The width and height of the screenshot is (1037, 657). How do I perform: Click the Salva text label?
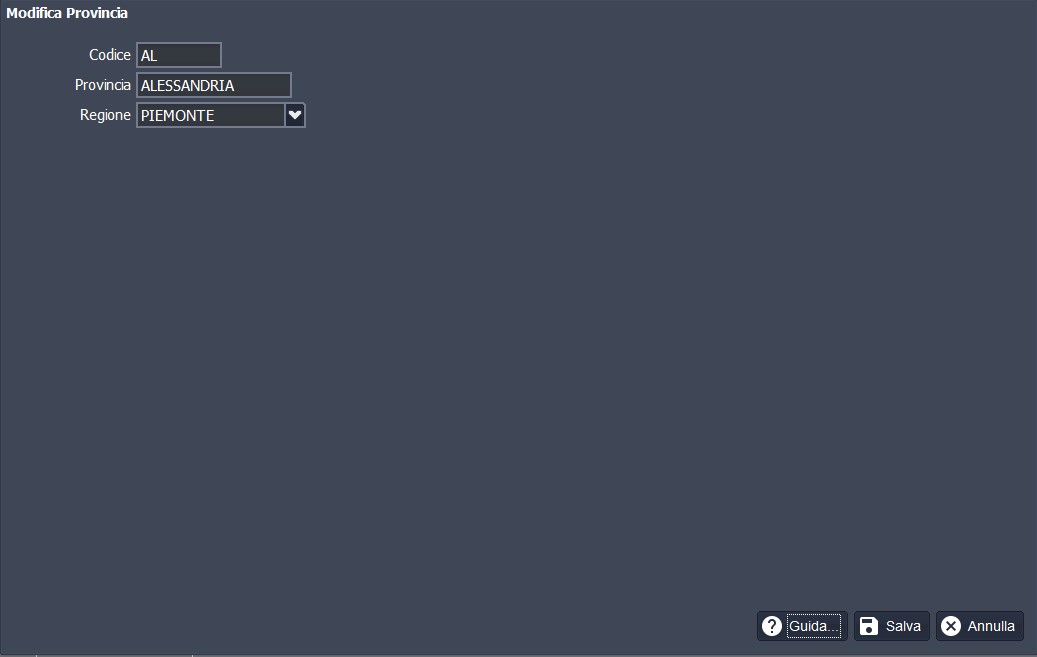[903, 626]
